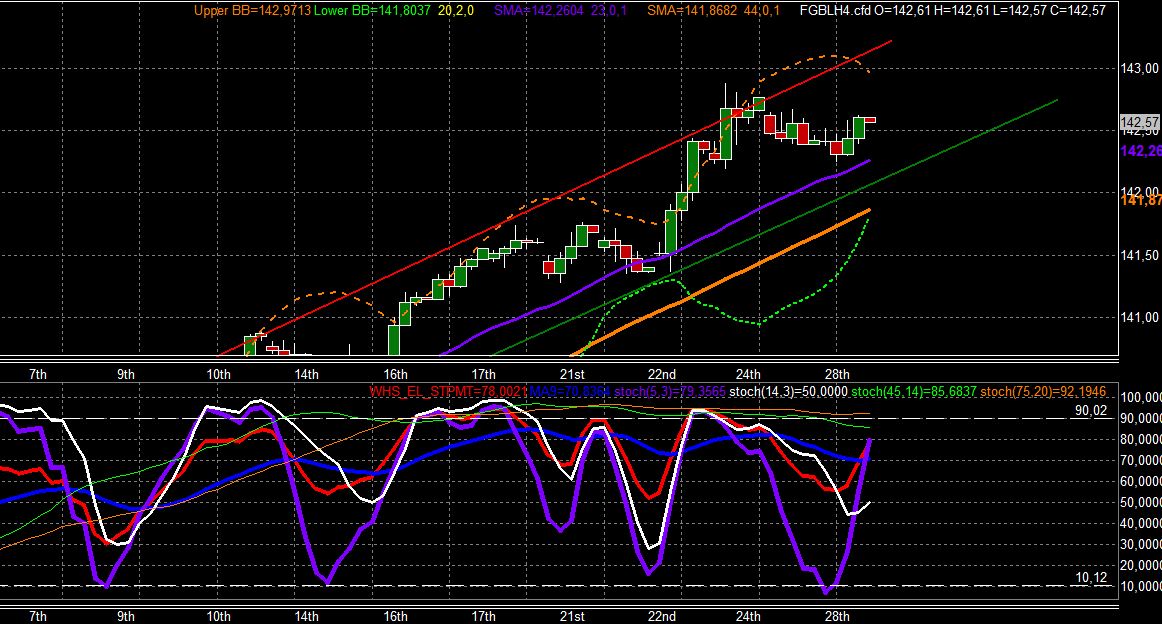Click 17th on stochastic panel bottom date axis
Screen dimensions: 1162x624
click(x=483, y=616)
